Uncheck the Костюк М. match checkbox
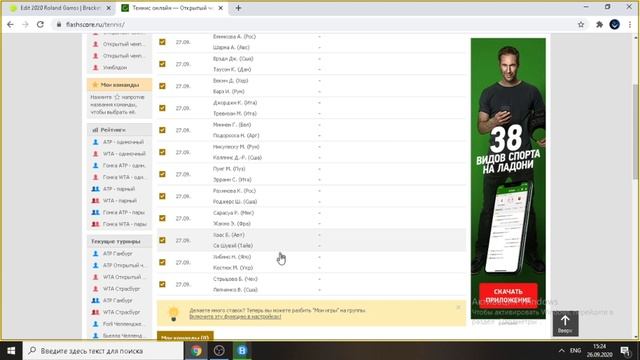The height and width of the screenshot is (360, 640). click(162, 262)
